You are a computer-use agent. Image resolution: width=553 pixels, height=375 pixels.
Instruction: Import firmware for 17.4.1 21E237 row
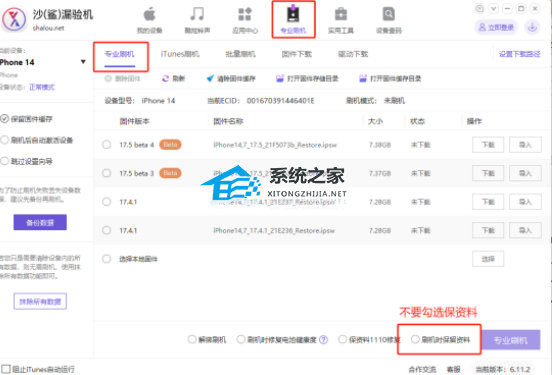525,202
